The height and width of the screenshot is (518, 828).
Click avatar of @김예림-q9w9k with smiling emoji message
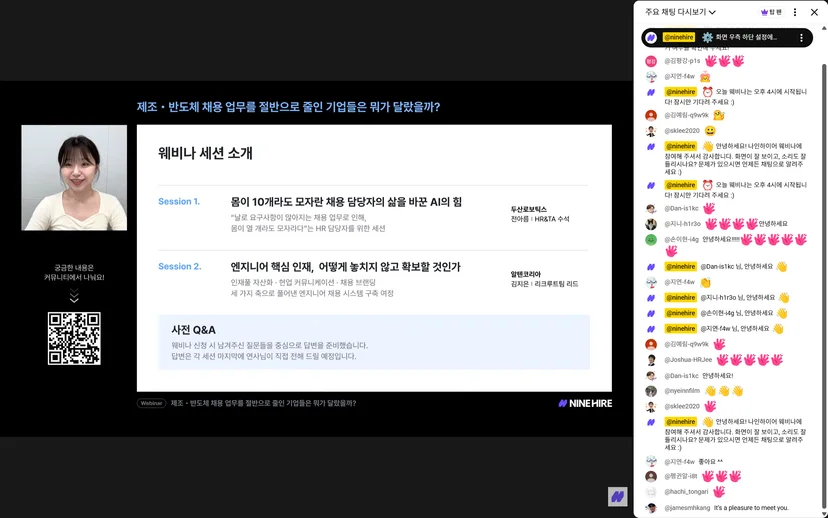[x=651, y=115]
